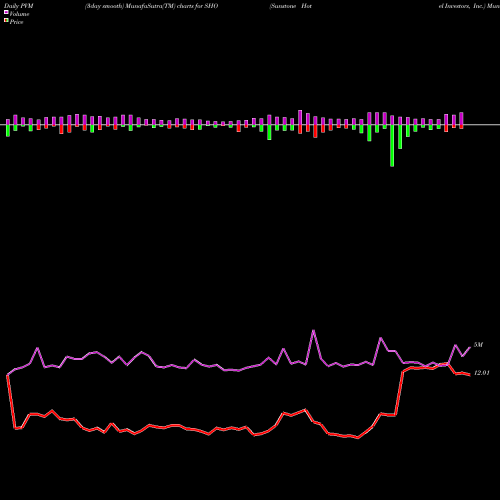This screenshot has width=500, height=500.
Task: Select the 'Volume' legend label
Action: (19, 14)
